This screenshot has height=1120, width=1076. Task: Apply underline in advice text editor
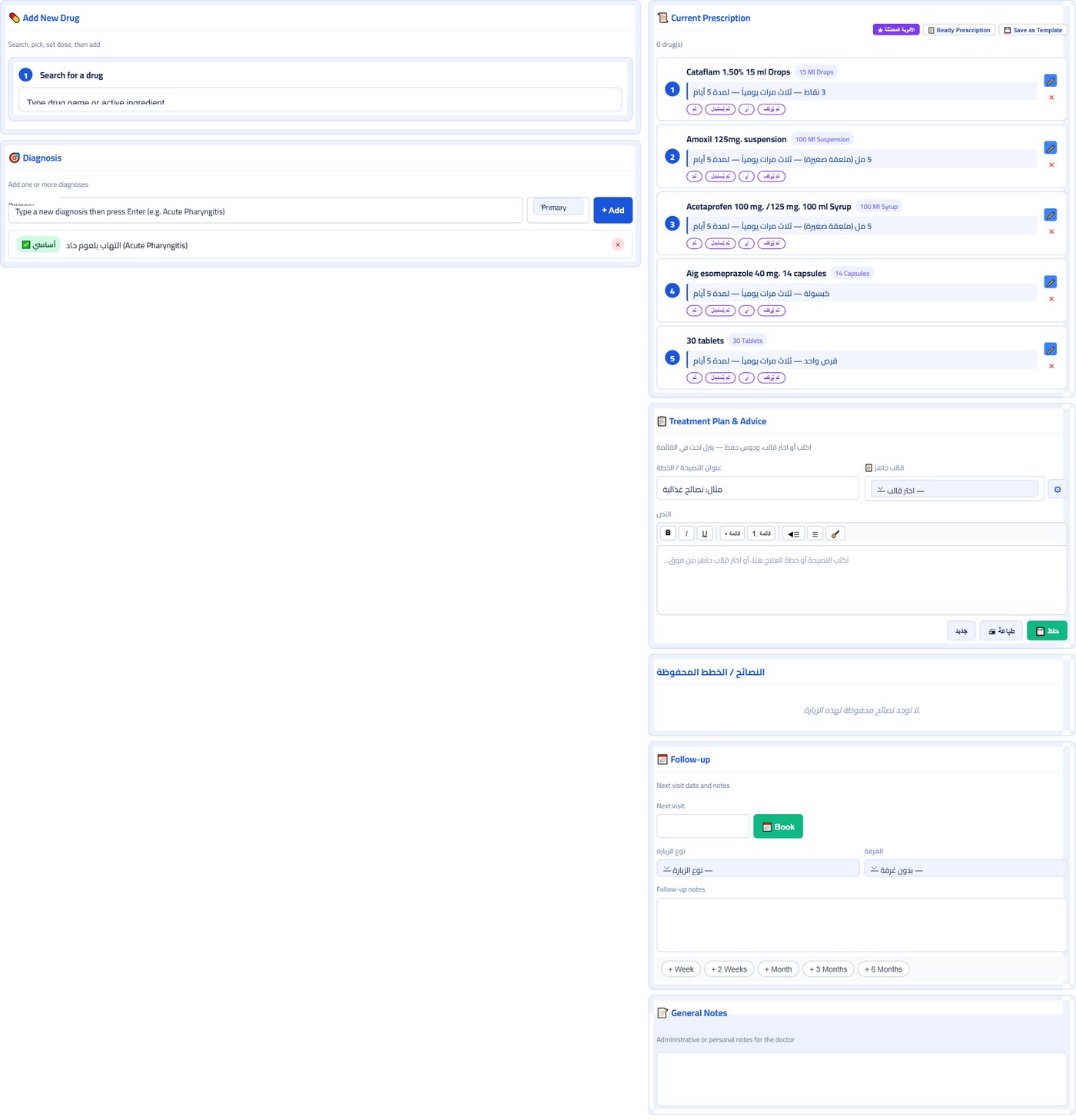tap(705, 533)
